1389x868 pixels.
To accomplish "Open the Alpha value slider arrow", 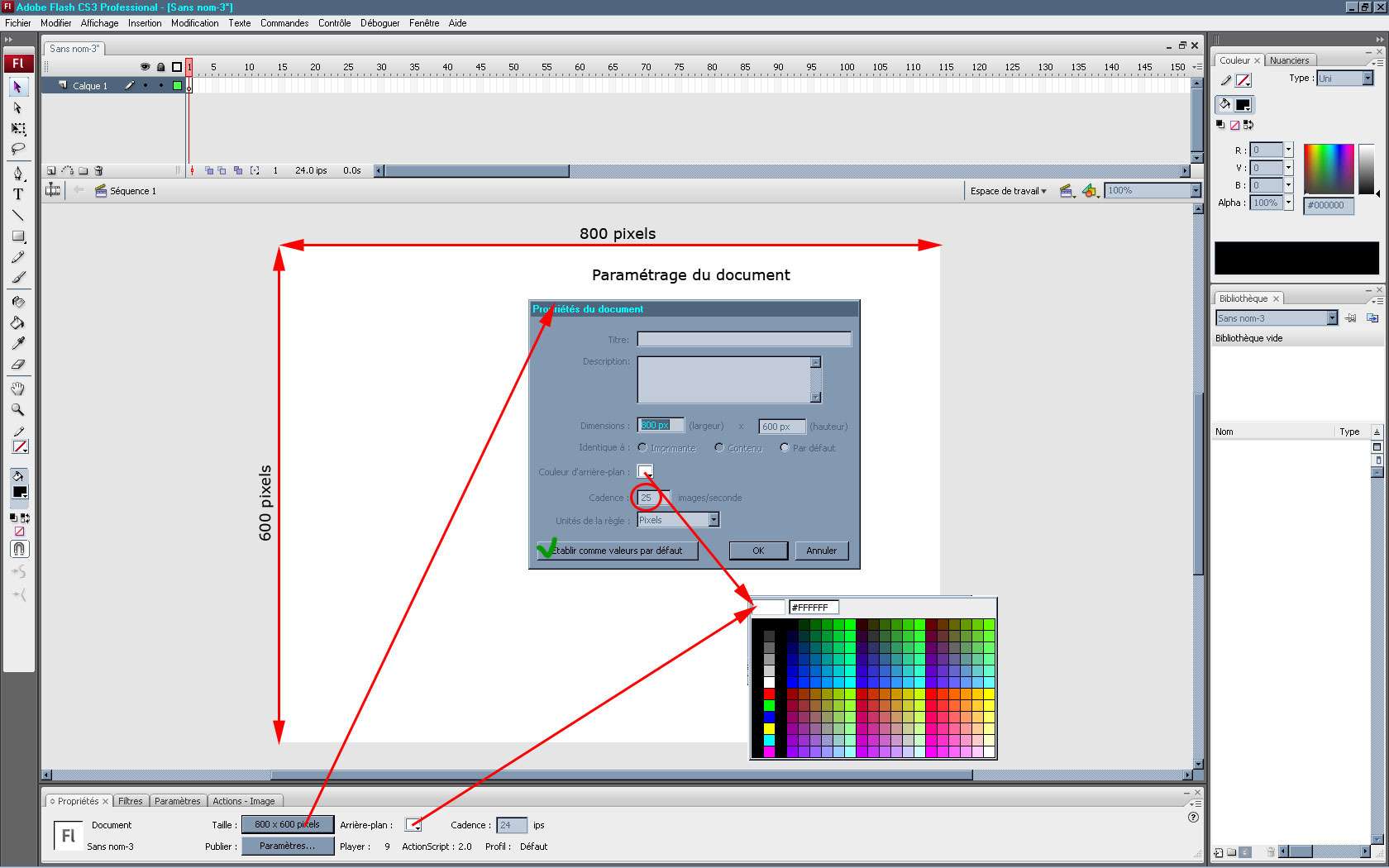I will tap(1288, 203).
